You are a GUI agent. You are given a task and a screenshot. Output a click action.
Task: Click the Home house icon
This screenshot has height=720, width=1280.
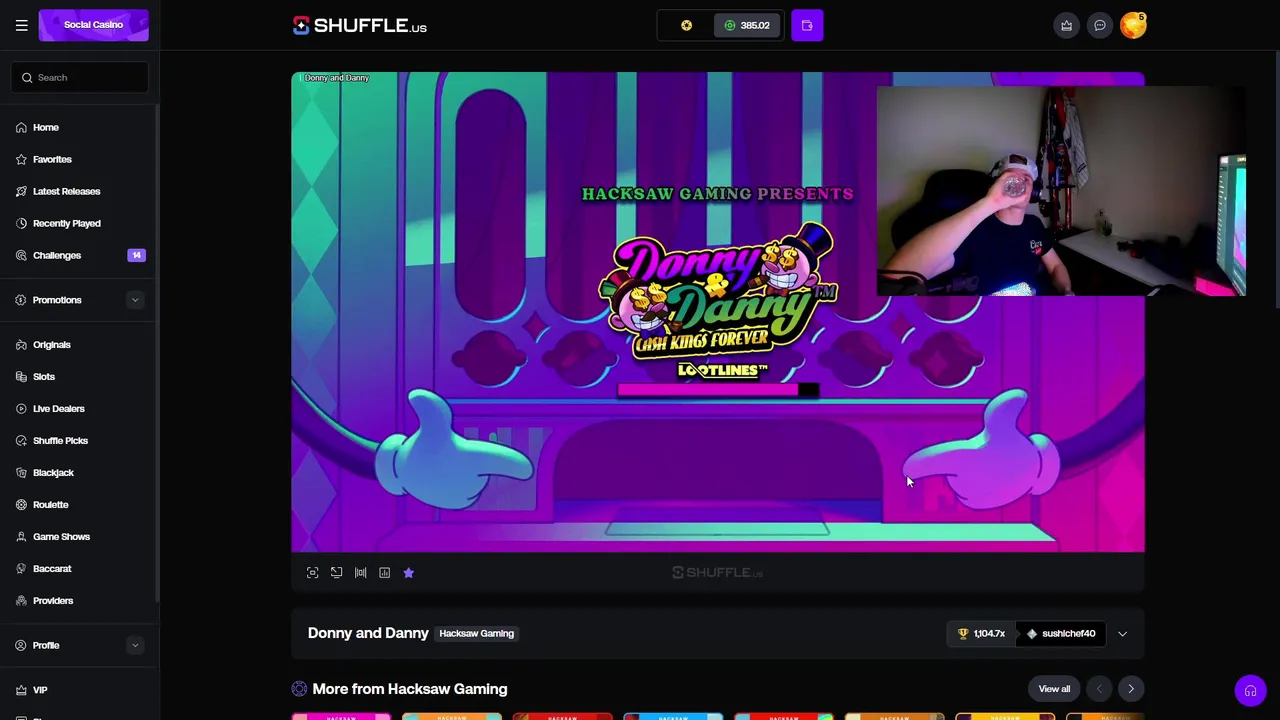pyautogui.click(x=21, y=127)
